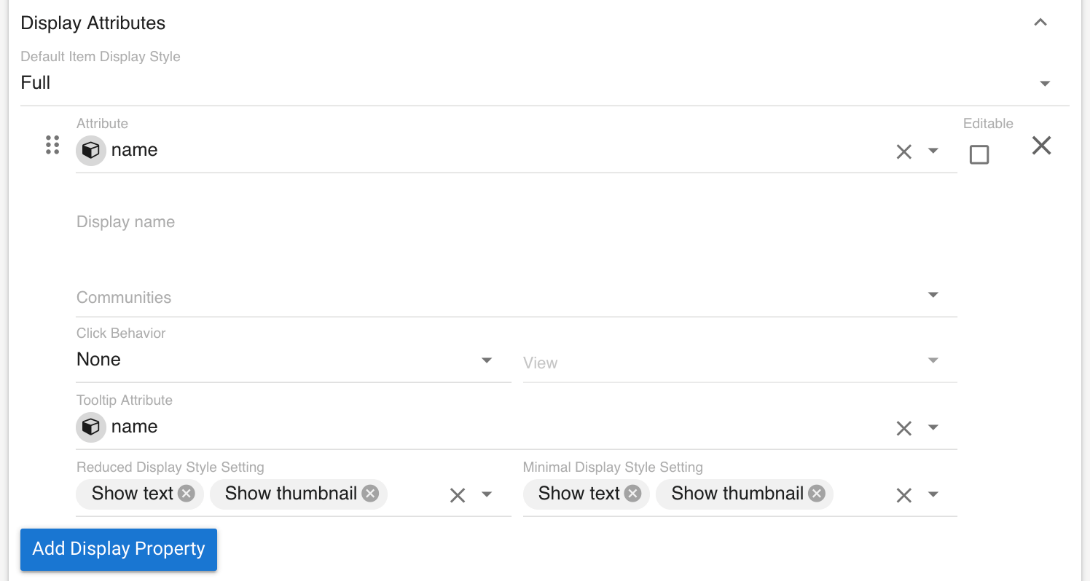Expand the Communities dropdown
The image size is (1090, 581).
coord(933,295)
